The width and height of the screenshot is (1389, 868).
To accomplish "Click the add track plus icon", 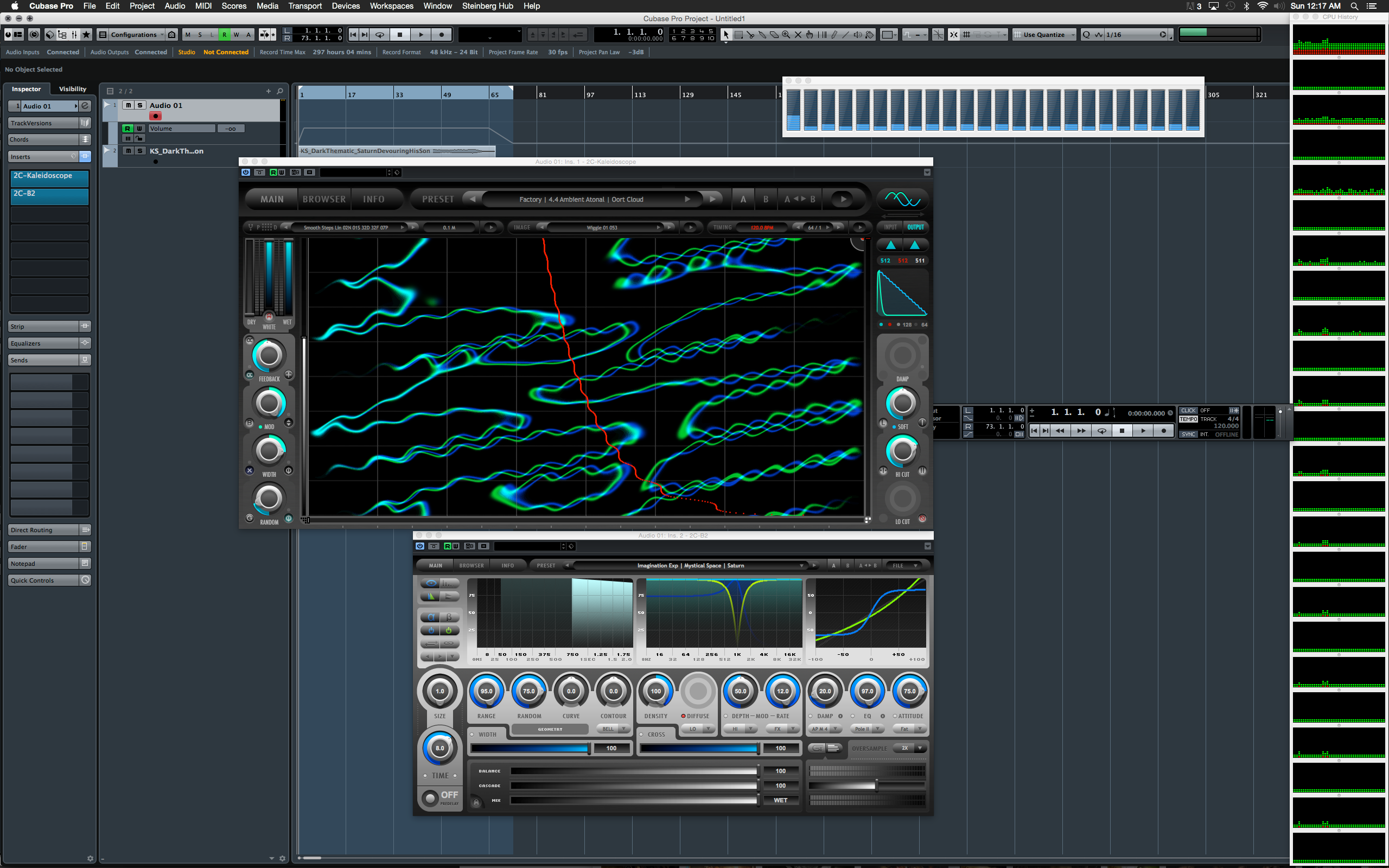I will tap(268, 91).
